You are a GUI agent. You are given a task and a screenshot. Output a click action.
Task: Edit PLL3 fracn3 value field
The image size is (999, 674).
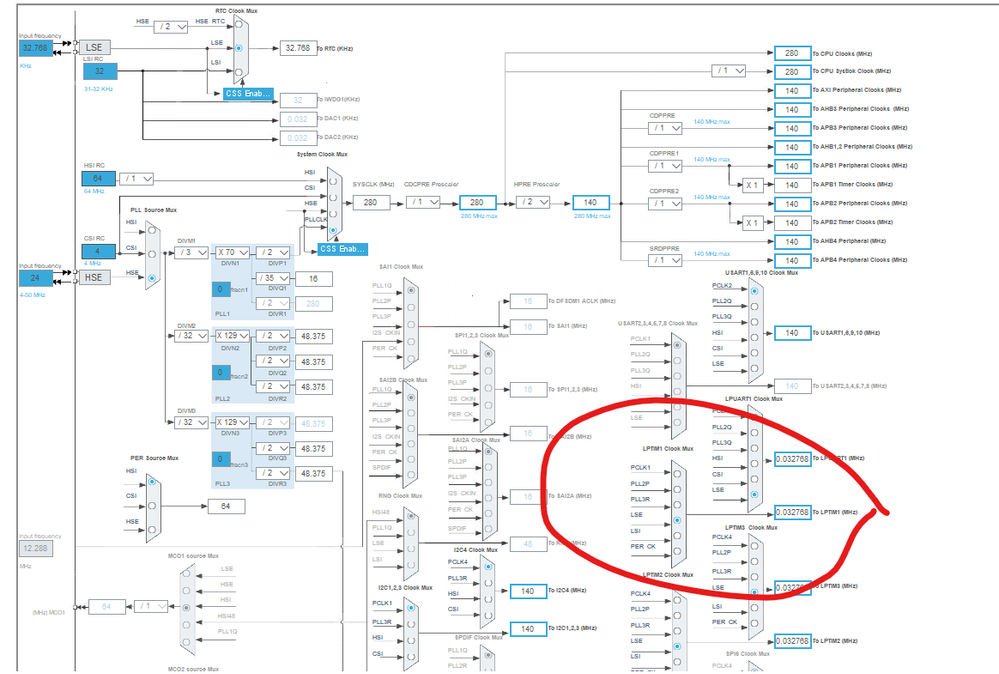tap(220, 459)
